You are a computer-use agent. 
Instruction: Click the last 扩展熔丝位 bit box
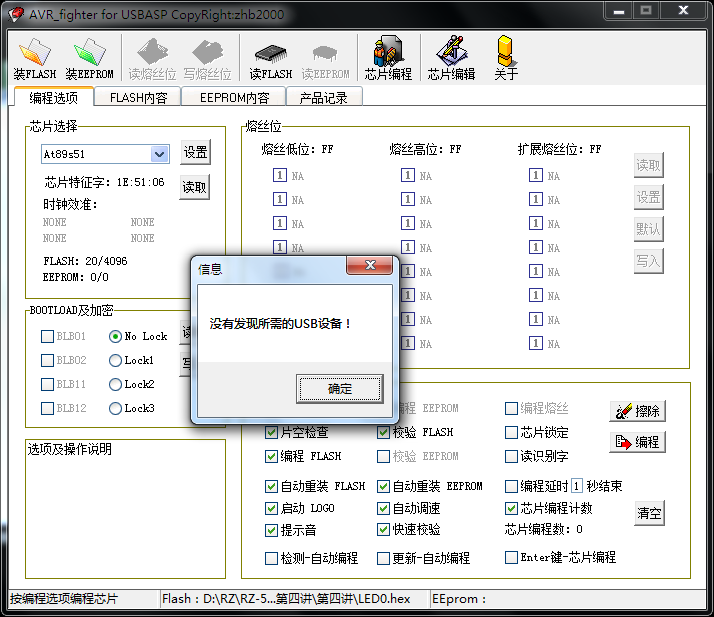tap(536, 343)
